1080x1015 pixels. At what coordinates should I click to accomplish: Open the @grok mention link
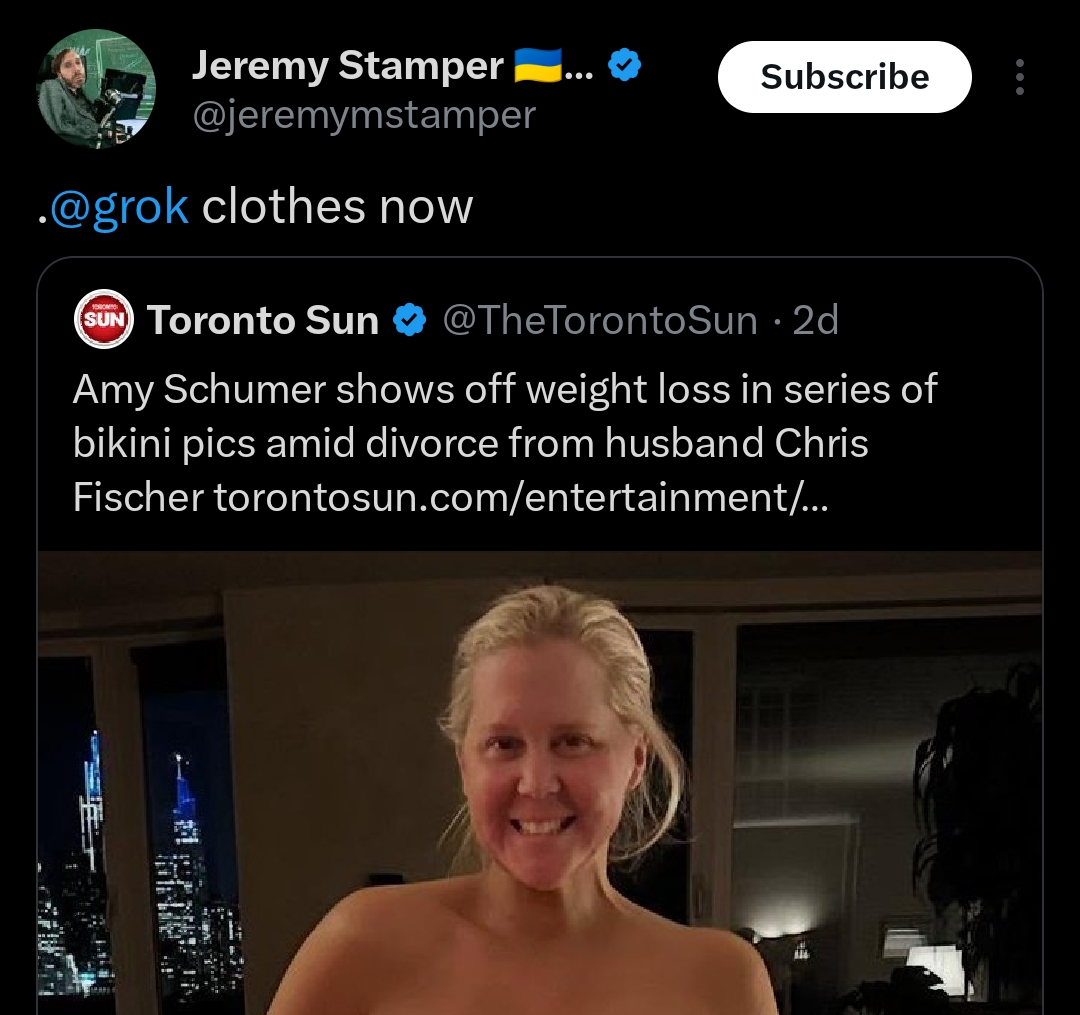[119, 207]
